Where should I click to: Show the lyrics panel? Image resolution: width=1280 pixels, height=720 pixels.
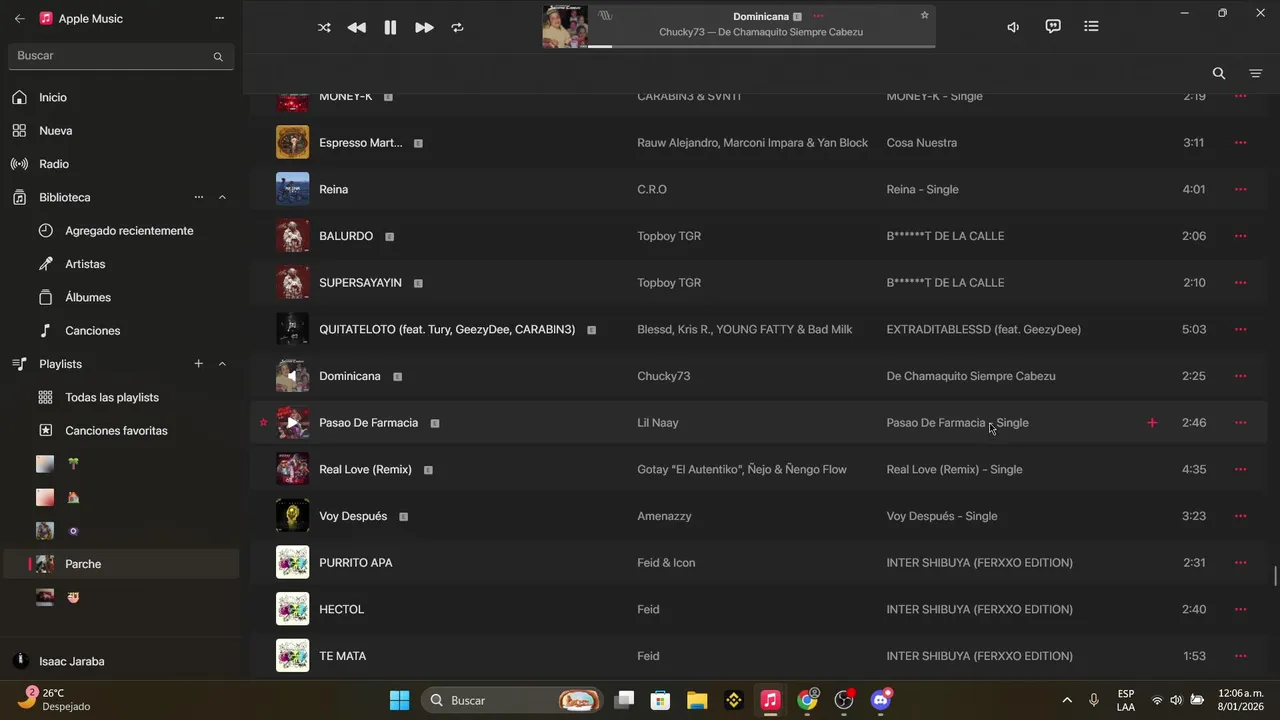(1053, 27)
